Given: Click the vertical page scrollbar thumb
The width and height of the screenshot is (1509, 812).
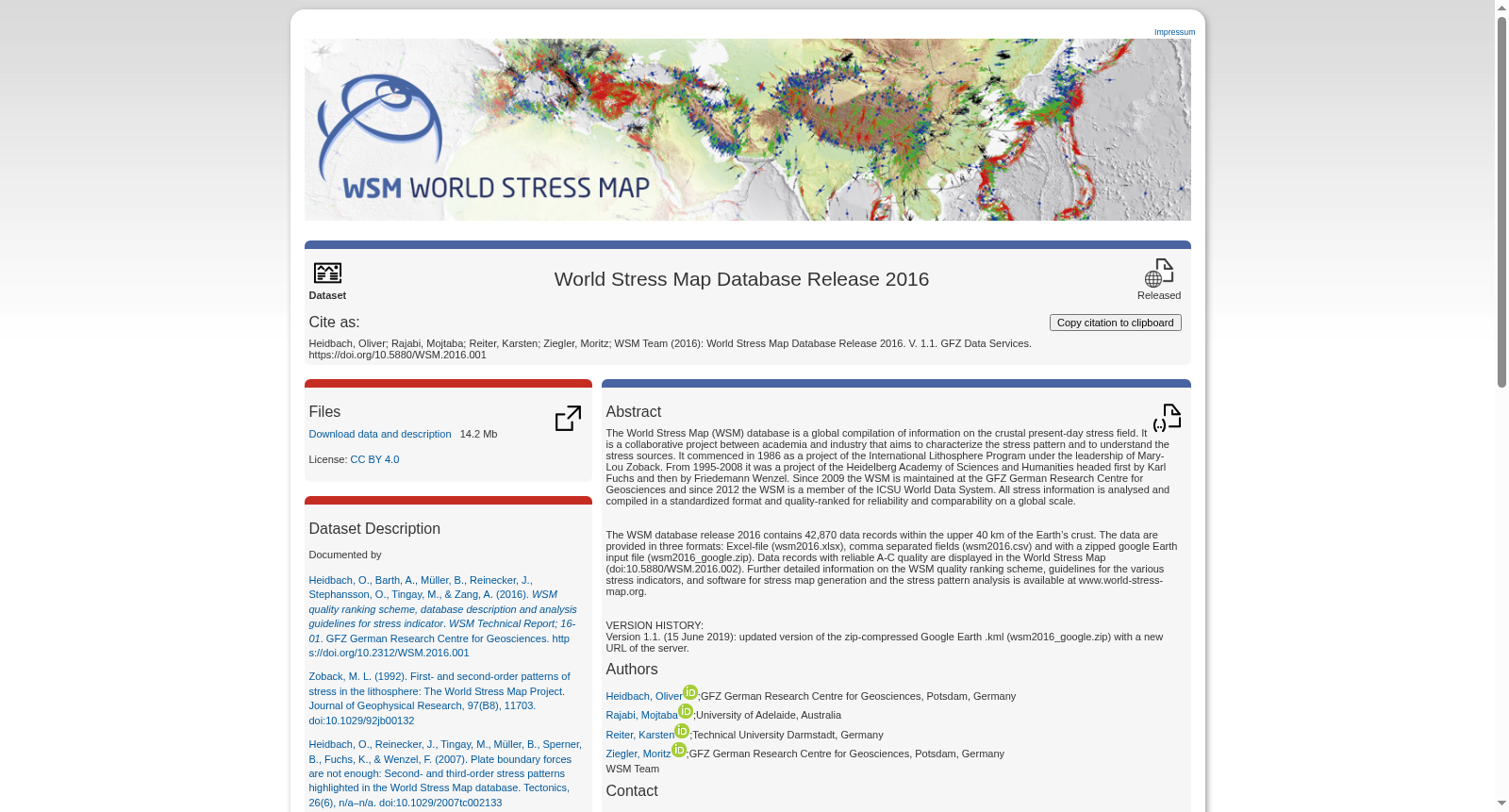Looking at the screenshot, I should point(1501,201).
